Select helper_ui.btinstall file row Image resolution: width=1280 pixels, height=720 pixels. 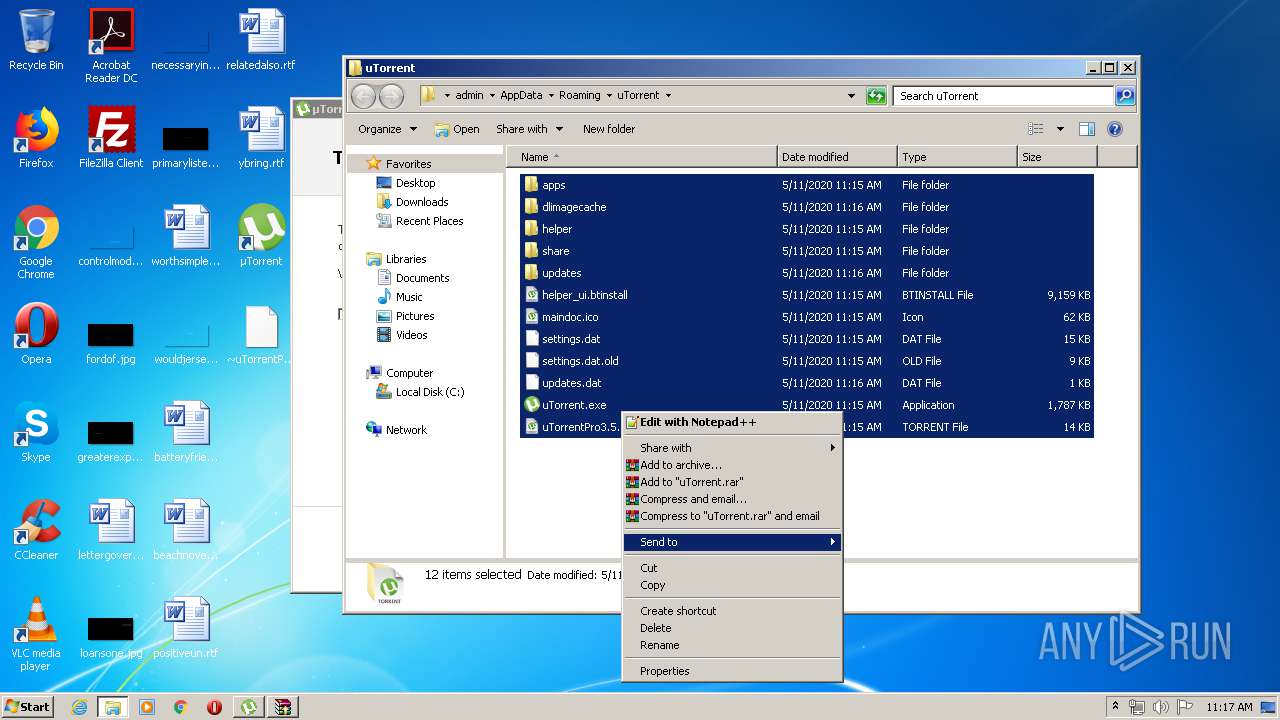coord(807,295)
